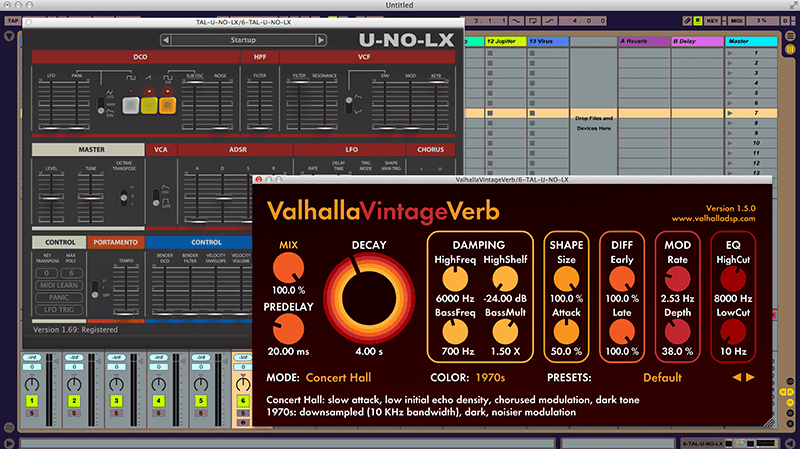Flip the VCA env/gate switch
800x449 pixels.
(156, 197)
